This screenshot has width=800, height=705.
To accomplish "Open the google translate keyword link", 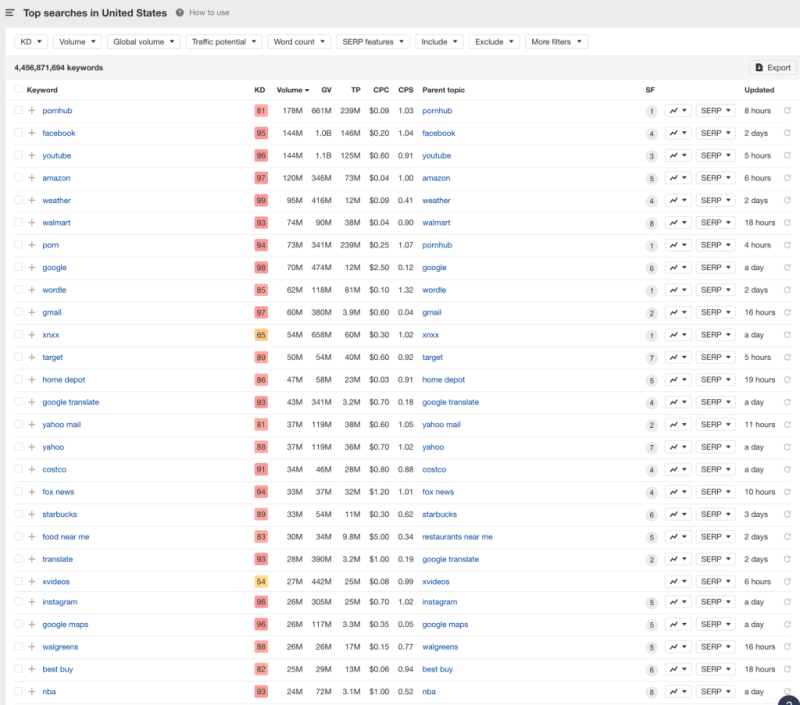I will click(x=70, y=402).
